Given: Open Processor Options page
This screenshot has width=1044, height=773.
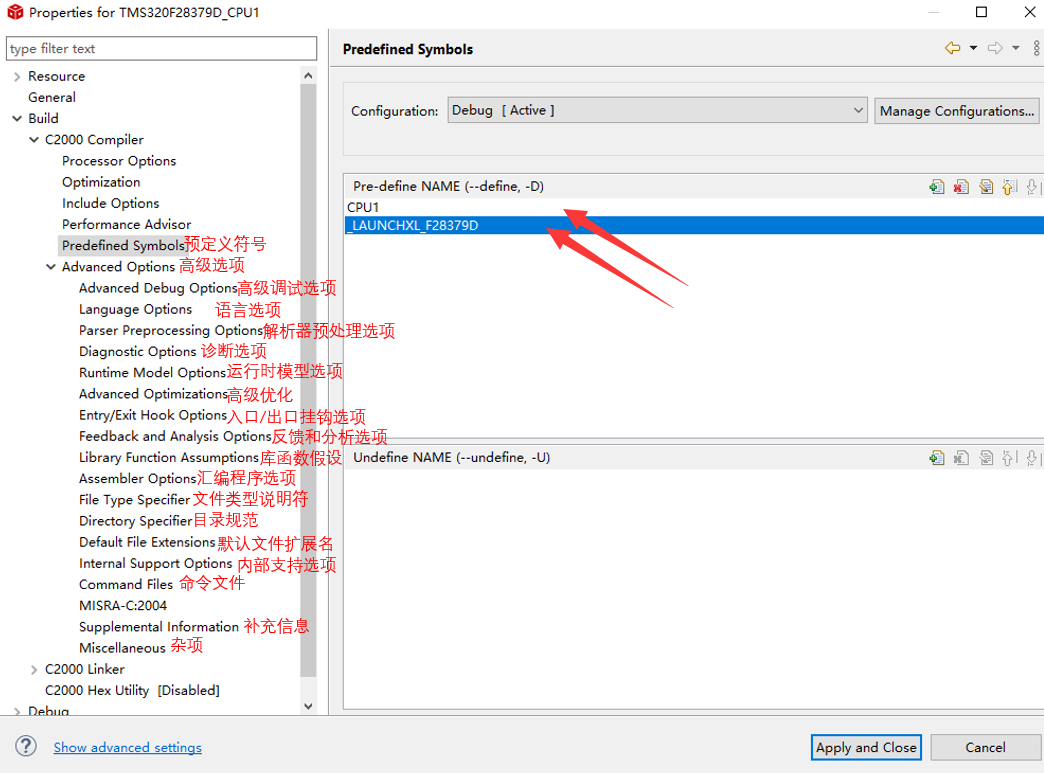Looking at the screenshot, I should point(119,161).
